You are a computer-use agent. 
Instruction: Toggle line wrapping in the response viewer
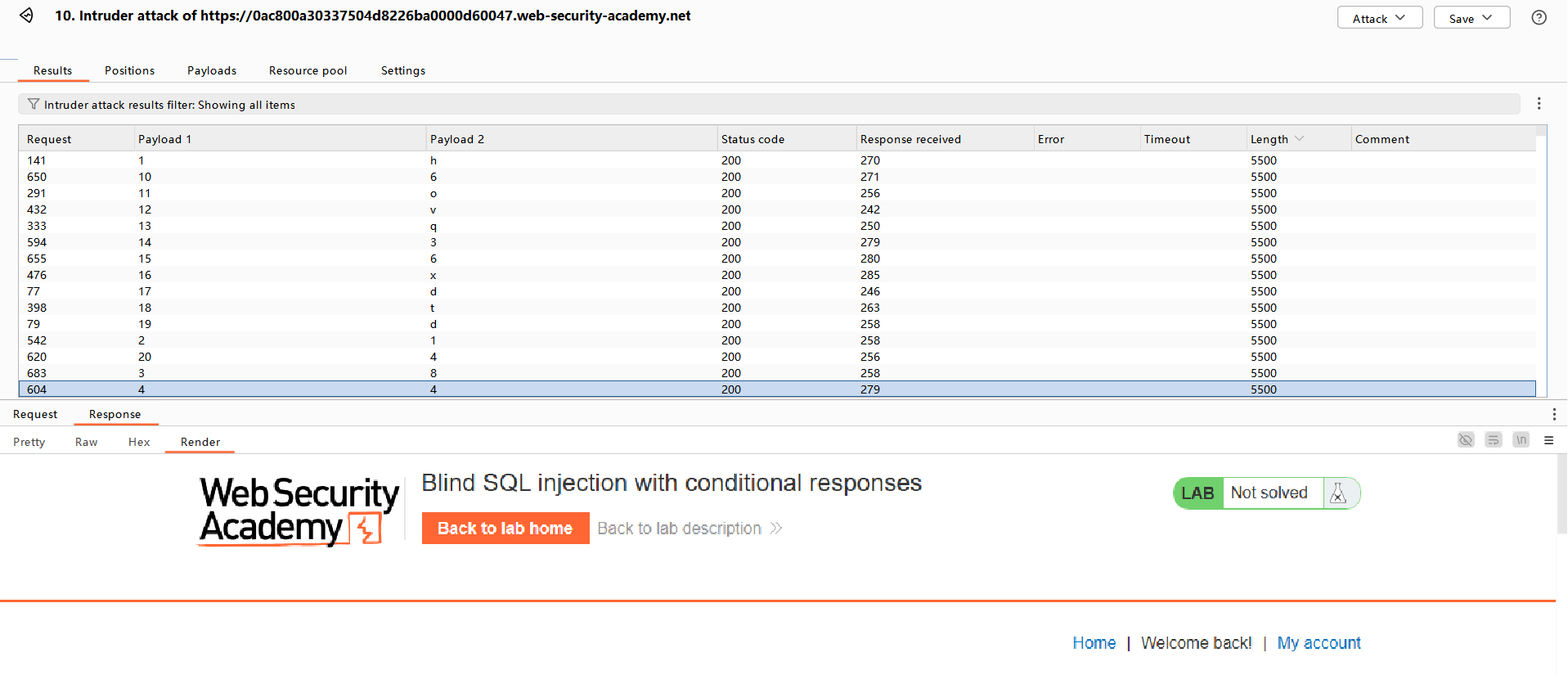coord(1493,440)
